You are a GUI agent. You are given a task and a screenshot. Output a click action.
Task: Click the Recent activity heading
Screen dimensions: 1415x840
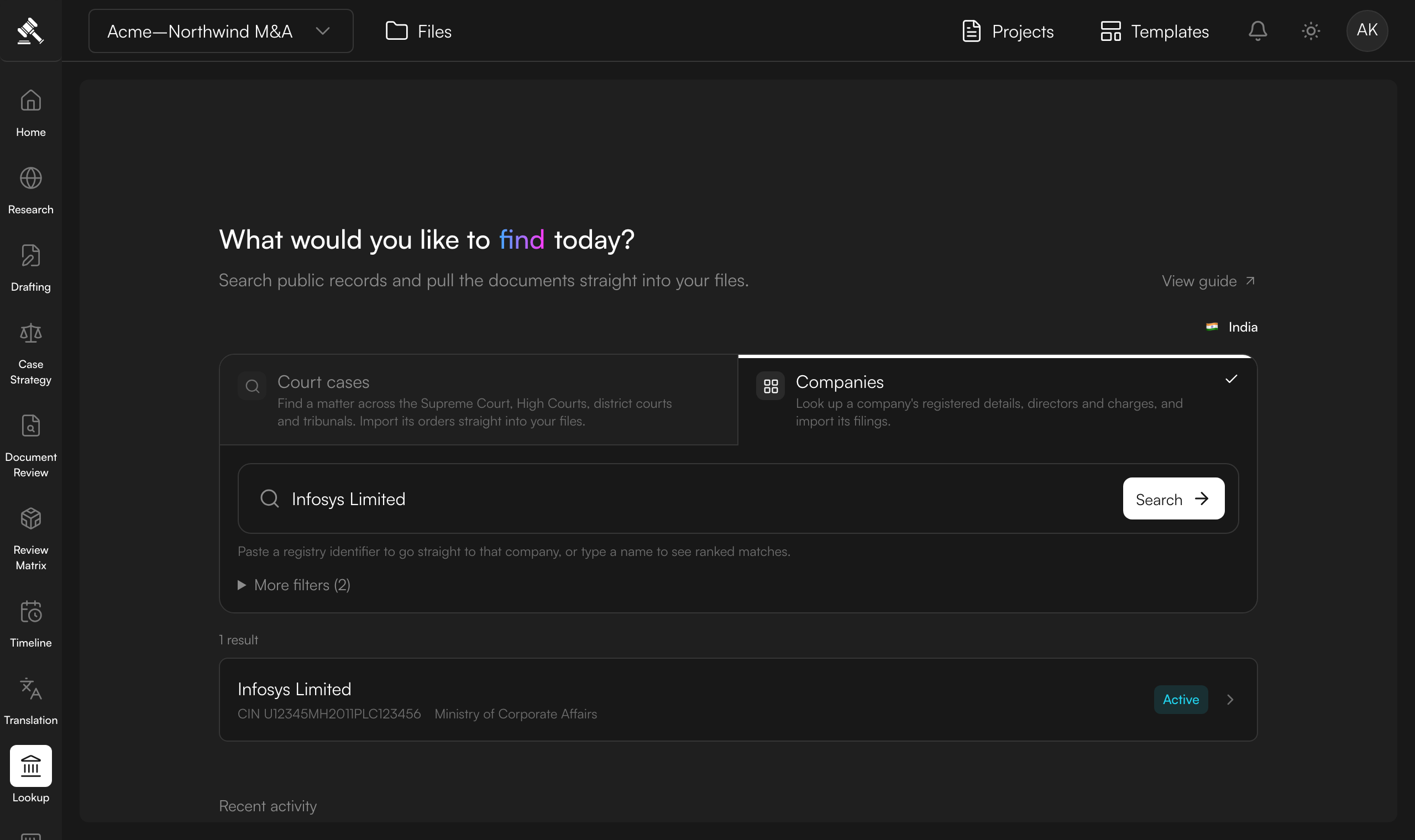[268, 806]
